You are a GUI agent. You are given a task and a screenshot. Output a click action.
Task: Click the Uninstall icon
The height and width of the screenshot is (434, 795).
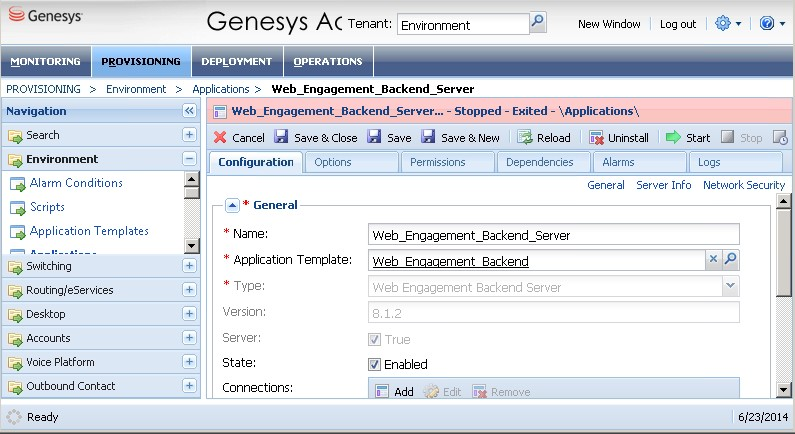coord(596,137)
